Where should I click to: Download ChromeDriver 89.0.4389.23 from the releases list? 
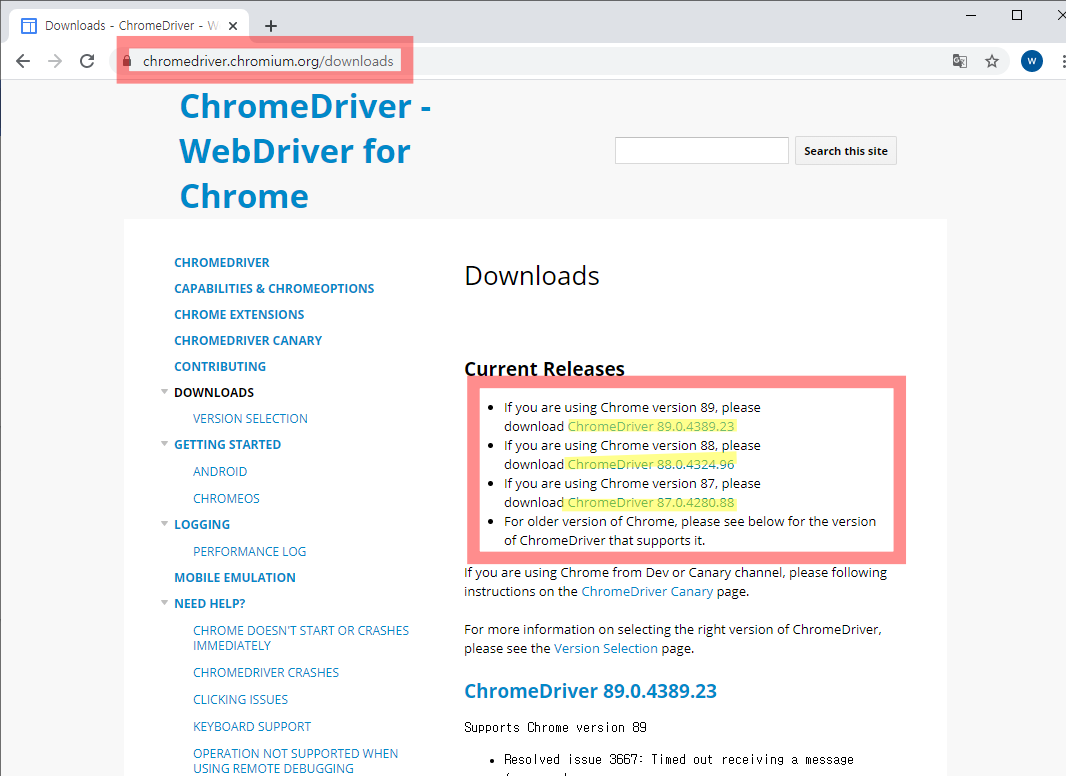pyautogui.click(x=651, y=426)
